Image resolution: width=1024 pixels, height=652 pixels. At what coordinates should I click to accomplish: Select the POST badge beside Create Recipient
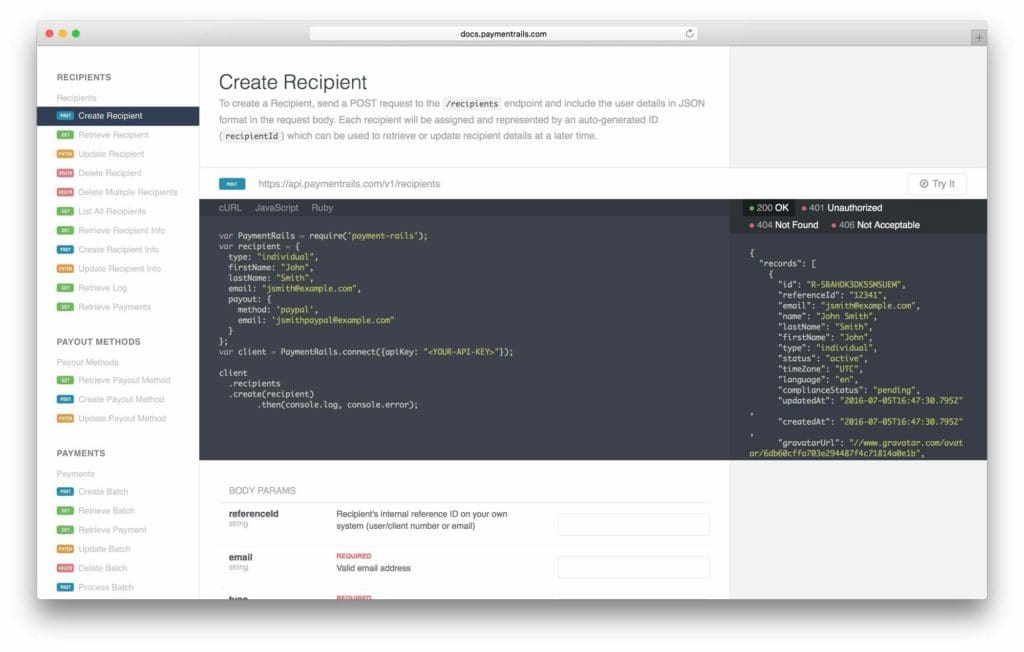pos(66,116)
